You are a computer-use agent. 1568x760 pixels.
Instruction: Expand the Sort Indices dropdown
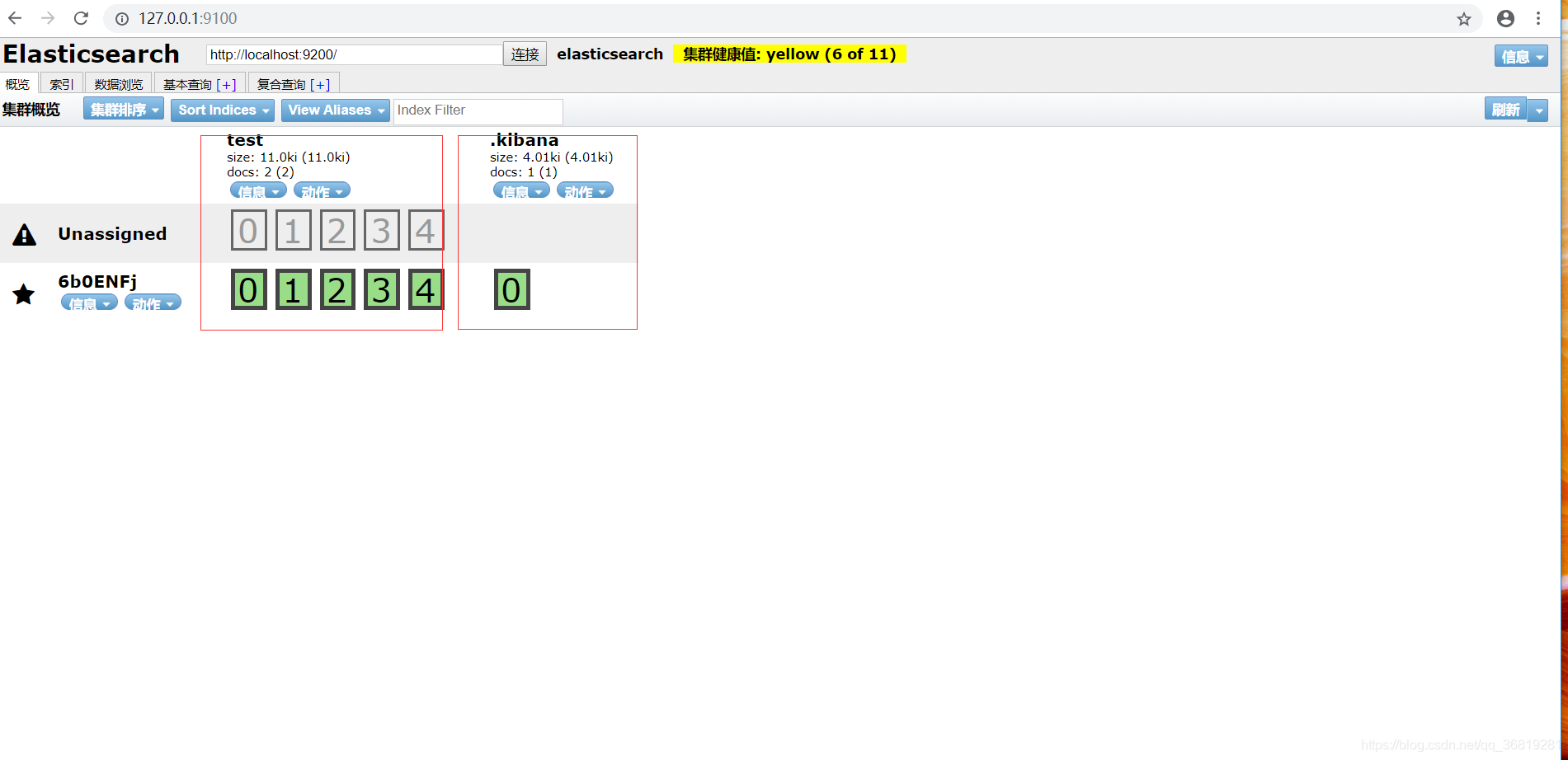(224, 110)
